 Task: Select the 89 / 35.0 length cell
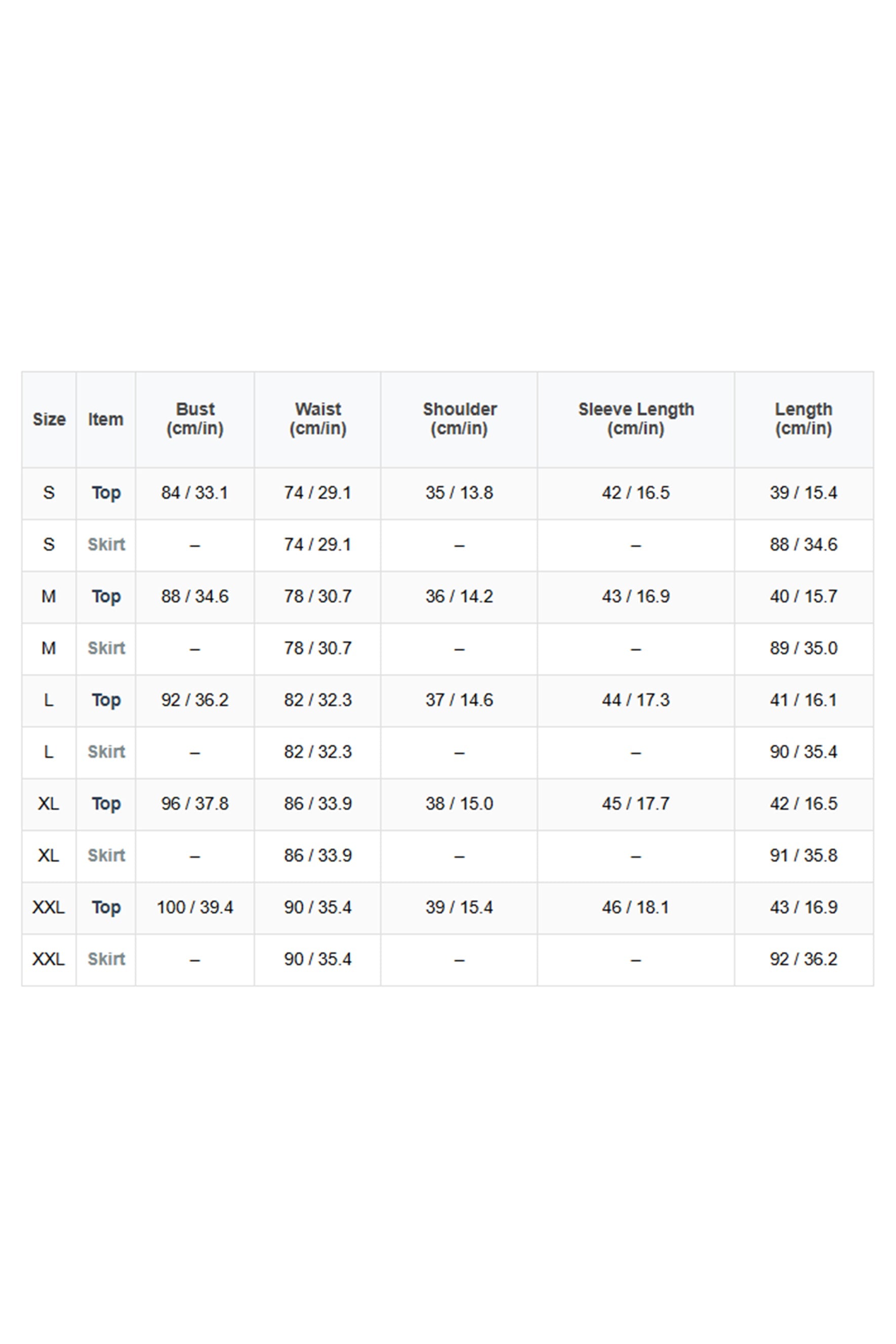click(x=803, y=648)
